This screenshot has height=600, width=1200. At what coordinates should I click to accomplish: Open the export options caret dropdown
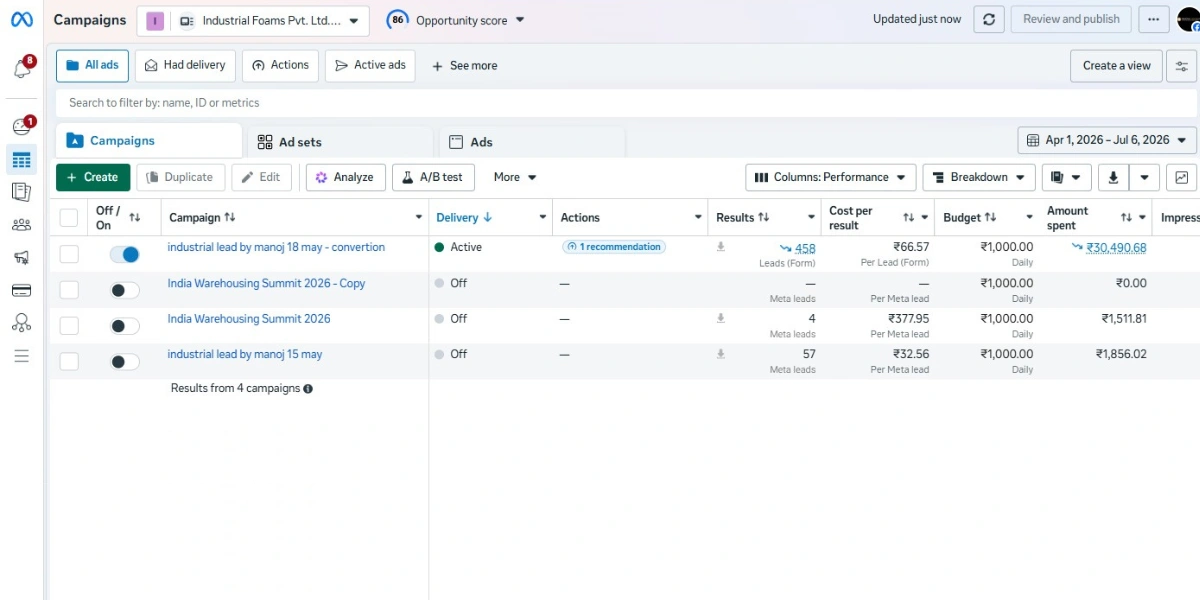1144,177
